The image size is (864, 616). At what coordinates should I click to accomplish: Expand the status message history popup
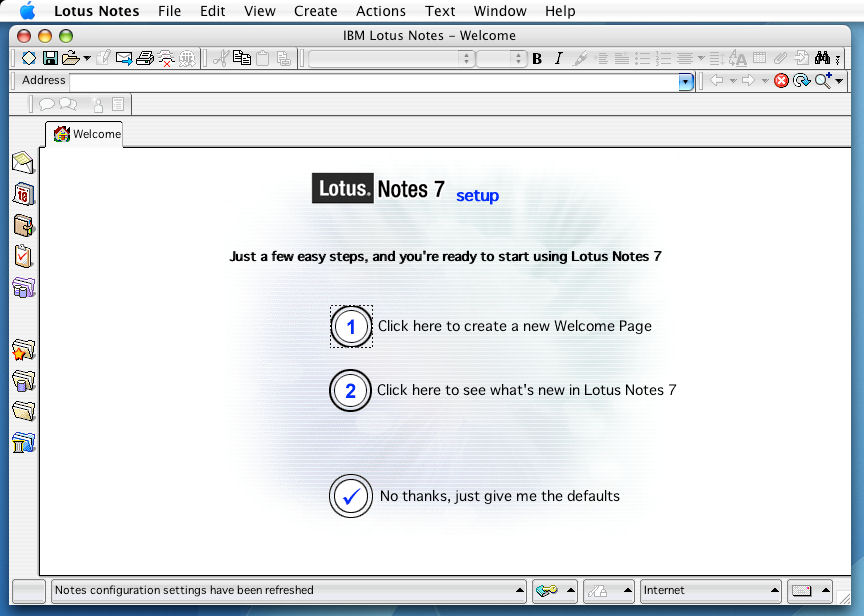pos(520,591)
